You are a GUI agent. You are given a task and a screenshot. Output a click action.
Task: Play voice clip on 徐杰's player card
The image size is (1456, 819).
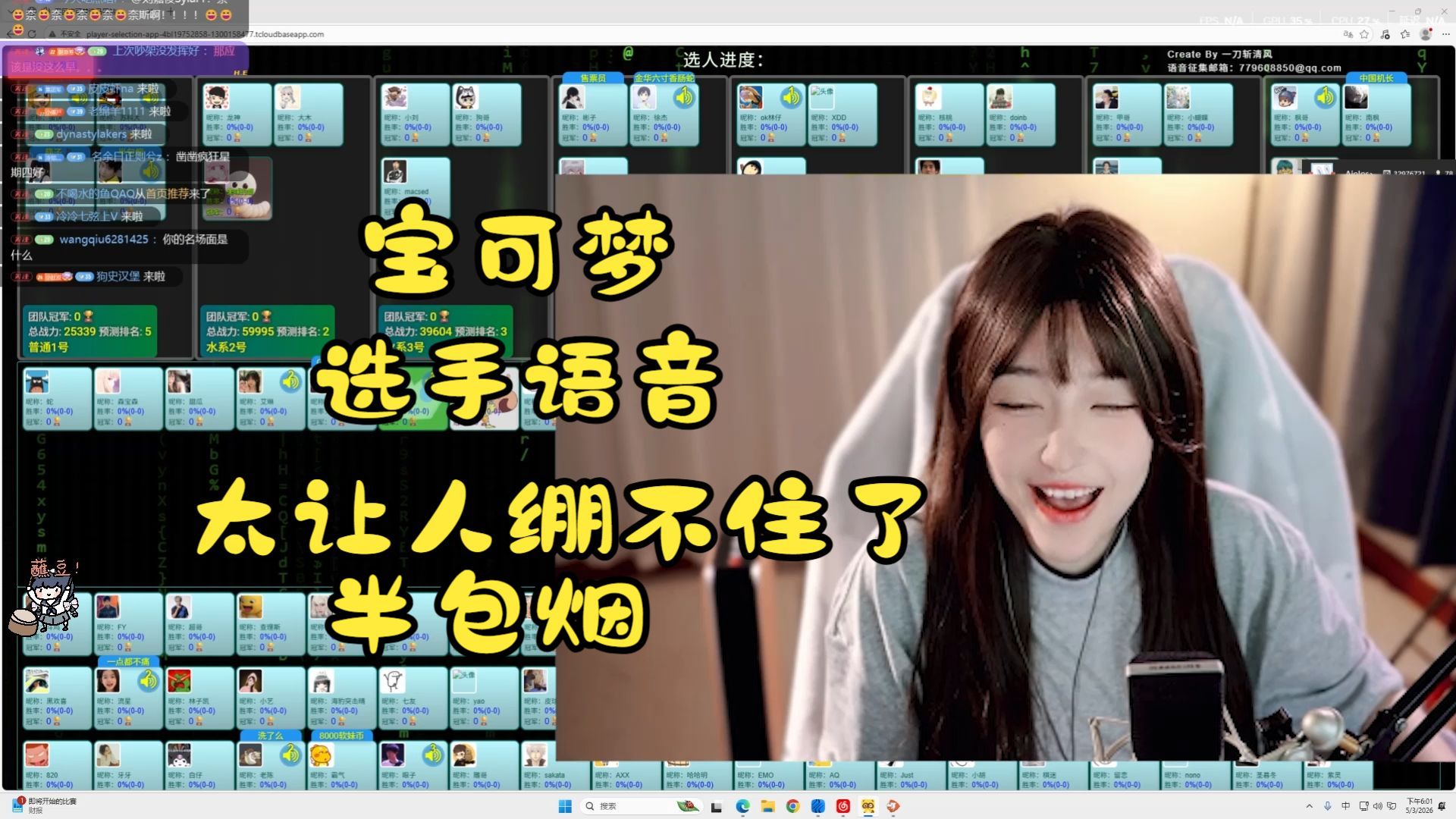684,97
